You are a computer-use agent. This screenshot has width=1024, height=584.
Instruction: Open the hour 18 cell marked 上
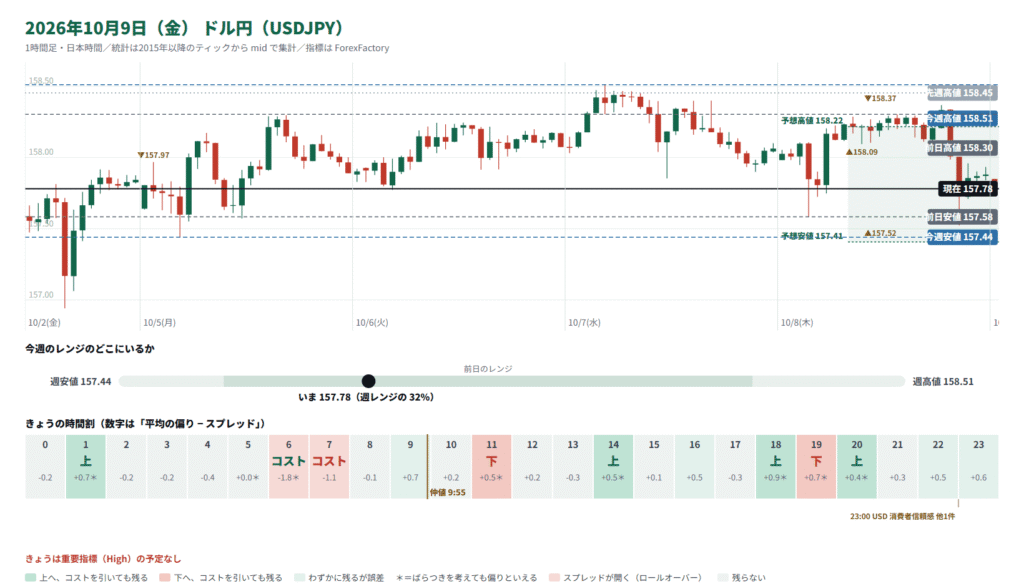[x=776, y=466]
